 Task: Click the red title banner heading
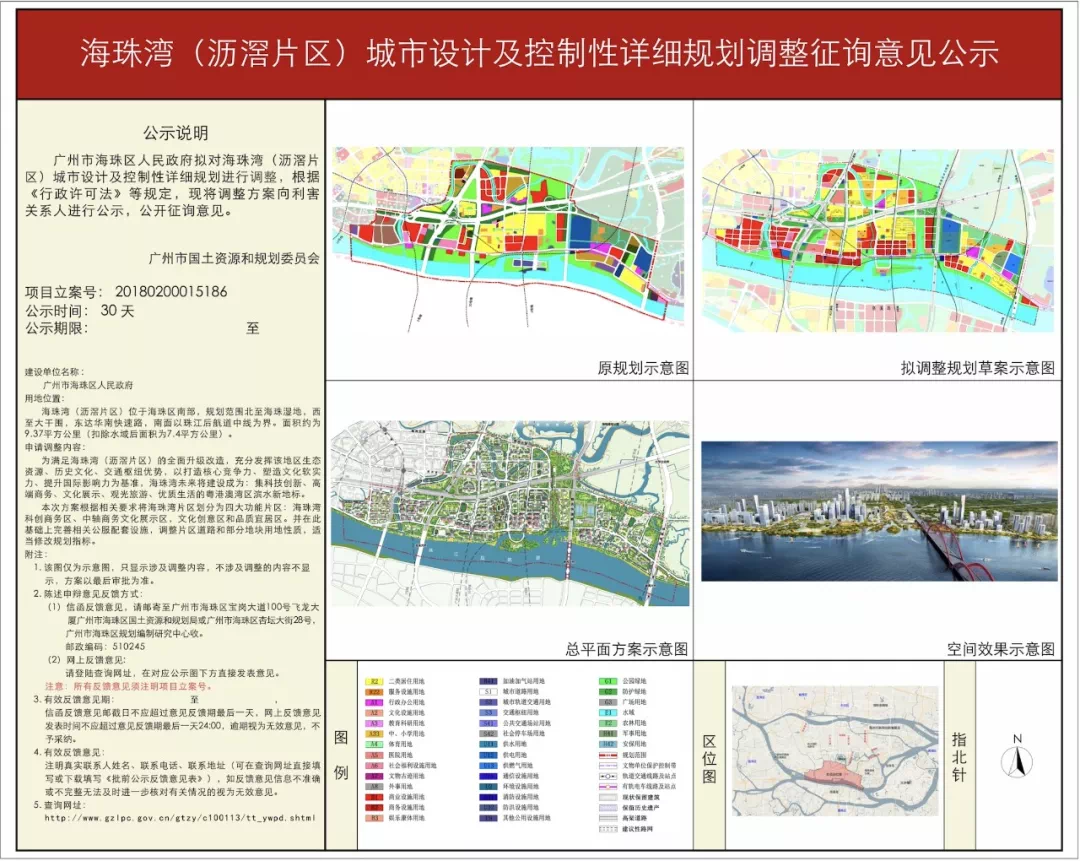[539, 53]
